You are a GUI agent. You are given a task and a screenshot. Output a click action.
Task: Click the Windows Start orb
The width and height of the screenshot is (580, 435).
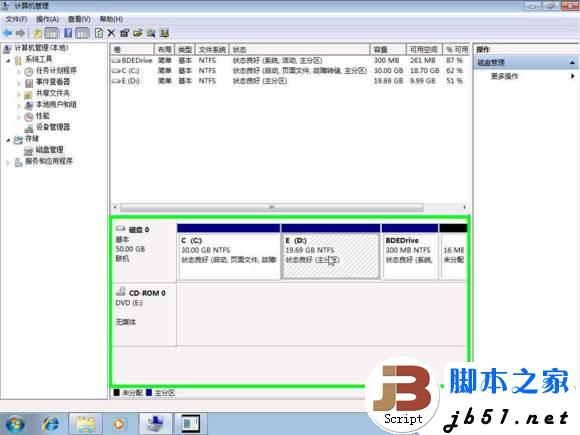click(x=15, y=424)
